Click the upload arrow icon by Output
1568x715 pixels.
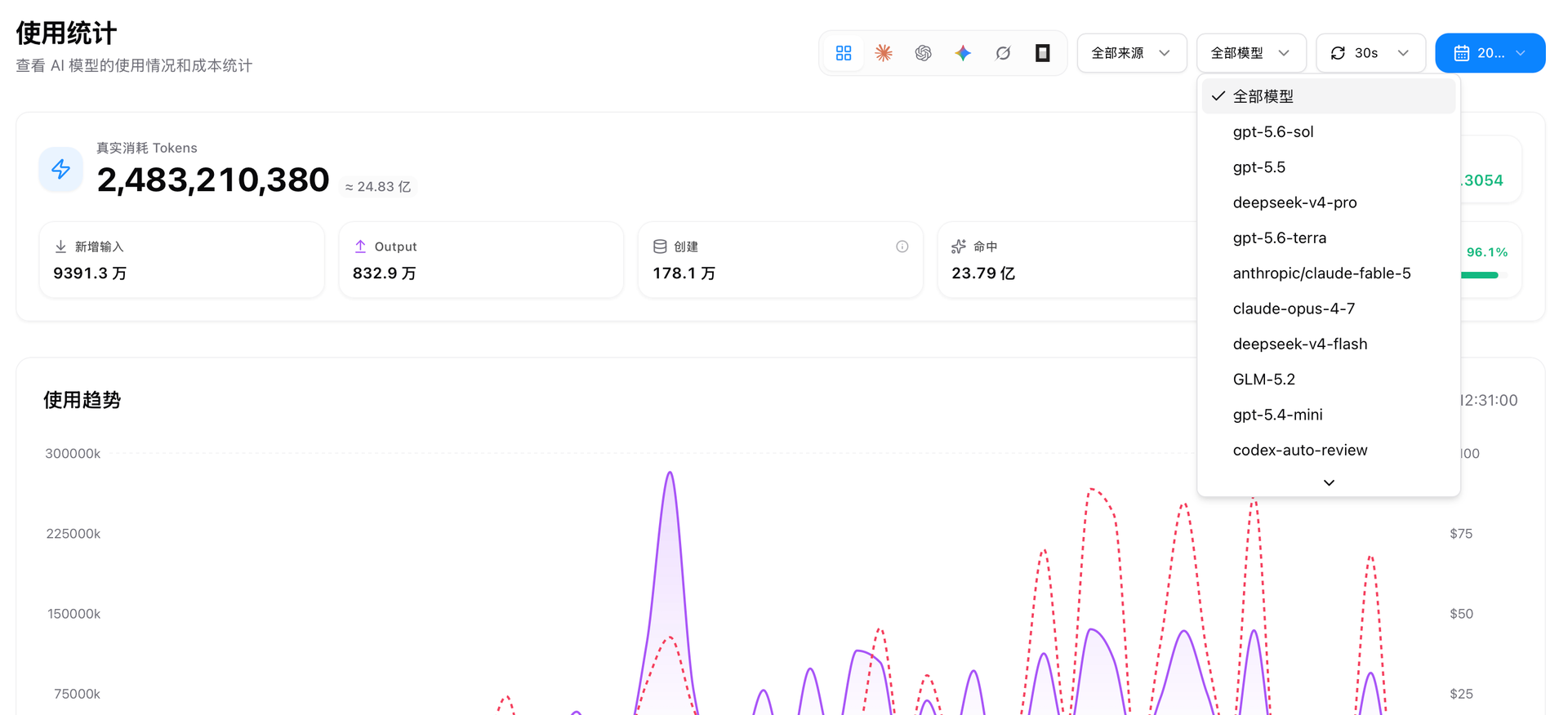pos(360,246)
